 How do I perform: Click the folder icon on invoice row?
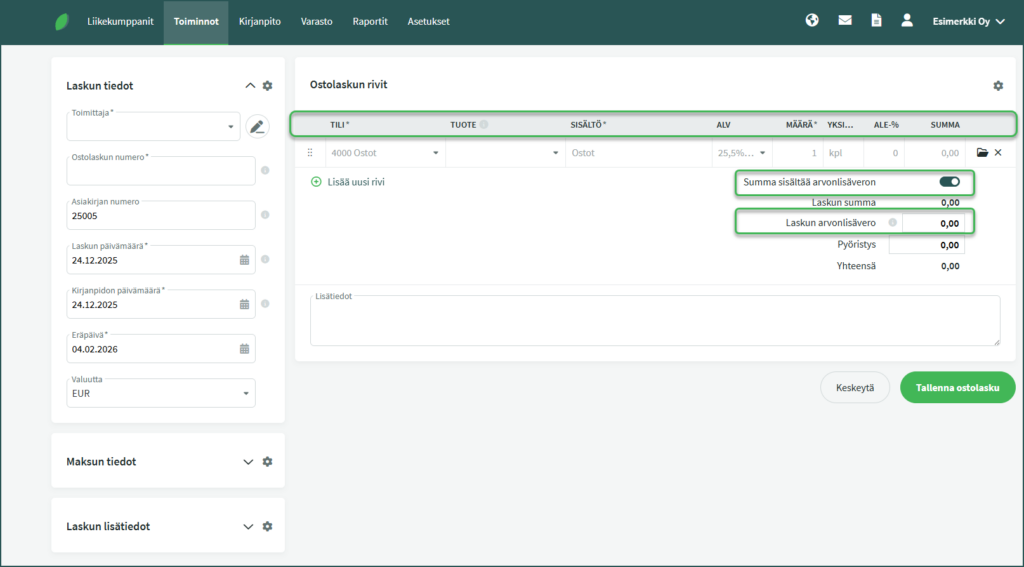pyautogui.click(x=982, y=153)
